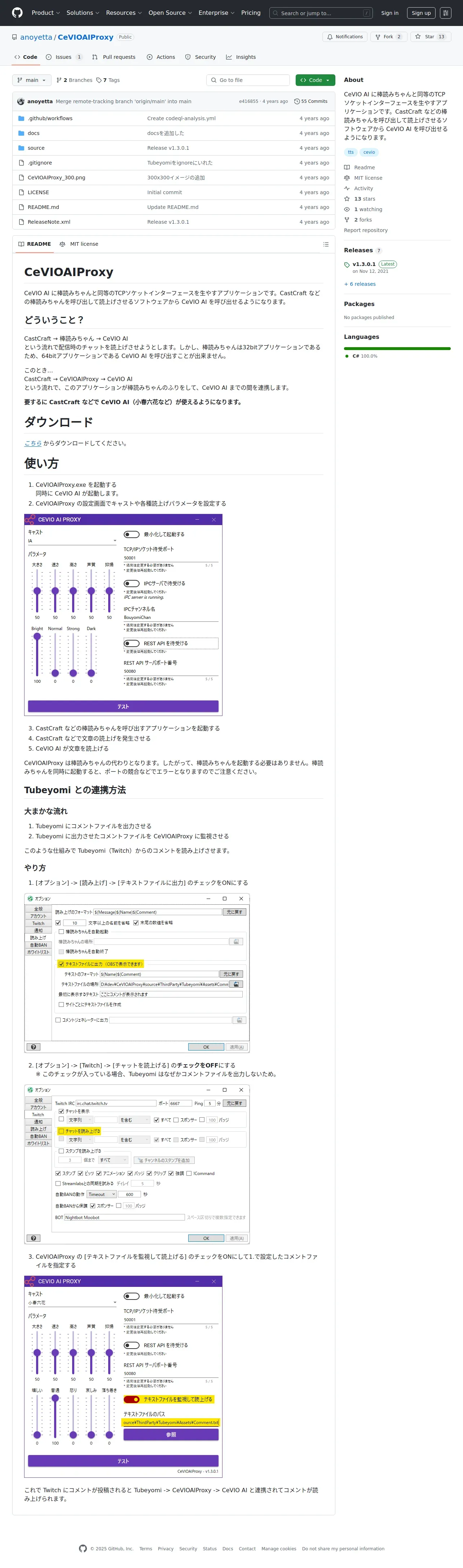Open the GitHub home logo

(x=17, y=13)
